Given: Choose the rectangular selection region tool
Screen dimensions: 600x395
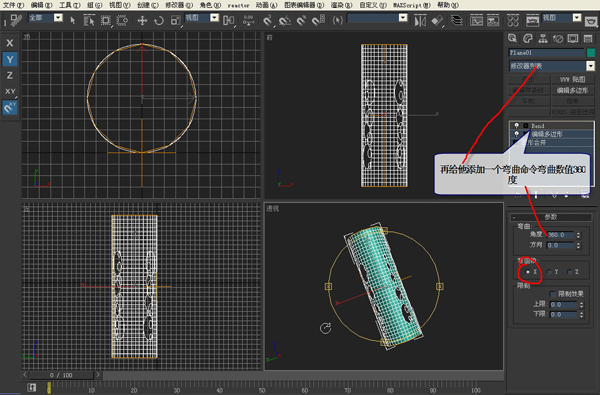Looking at the screenshot, I should coord(106,20).
